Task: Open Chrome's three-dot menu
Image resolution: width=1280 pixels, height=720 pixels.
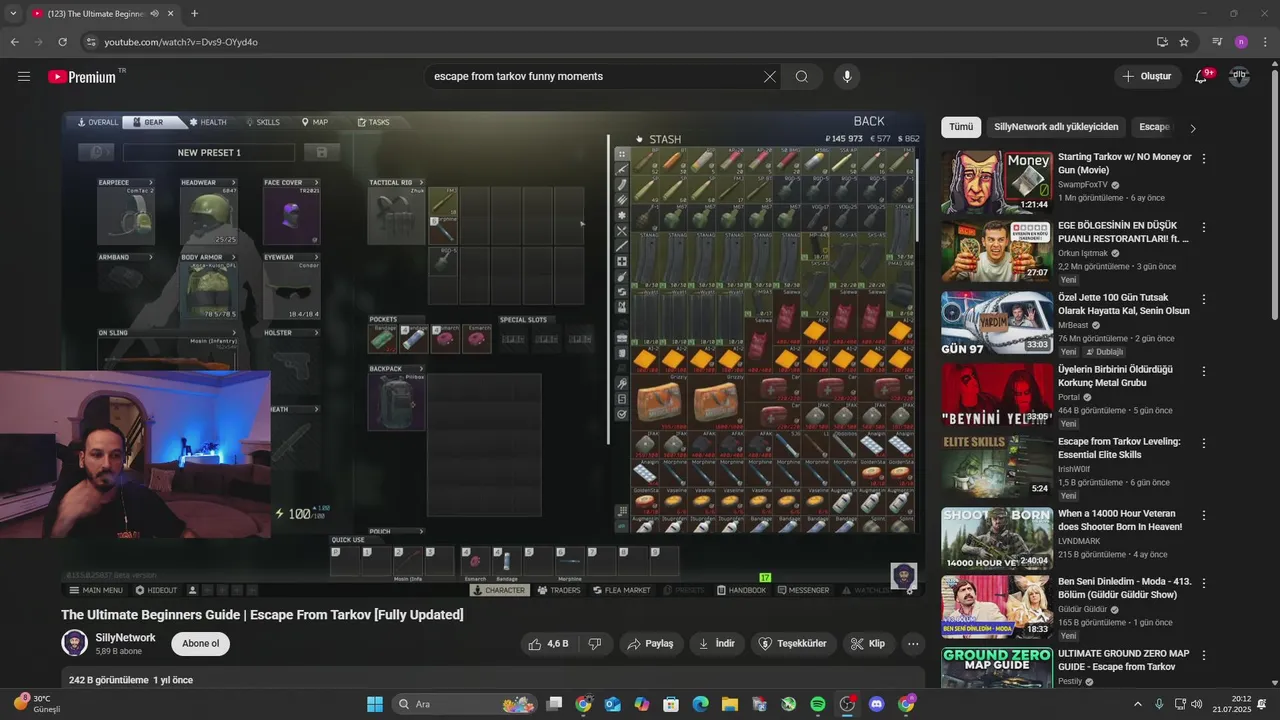Action: click(1264, 42)
